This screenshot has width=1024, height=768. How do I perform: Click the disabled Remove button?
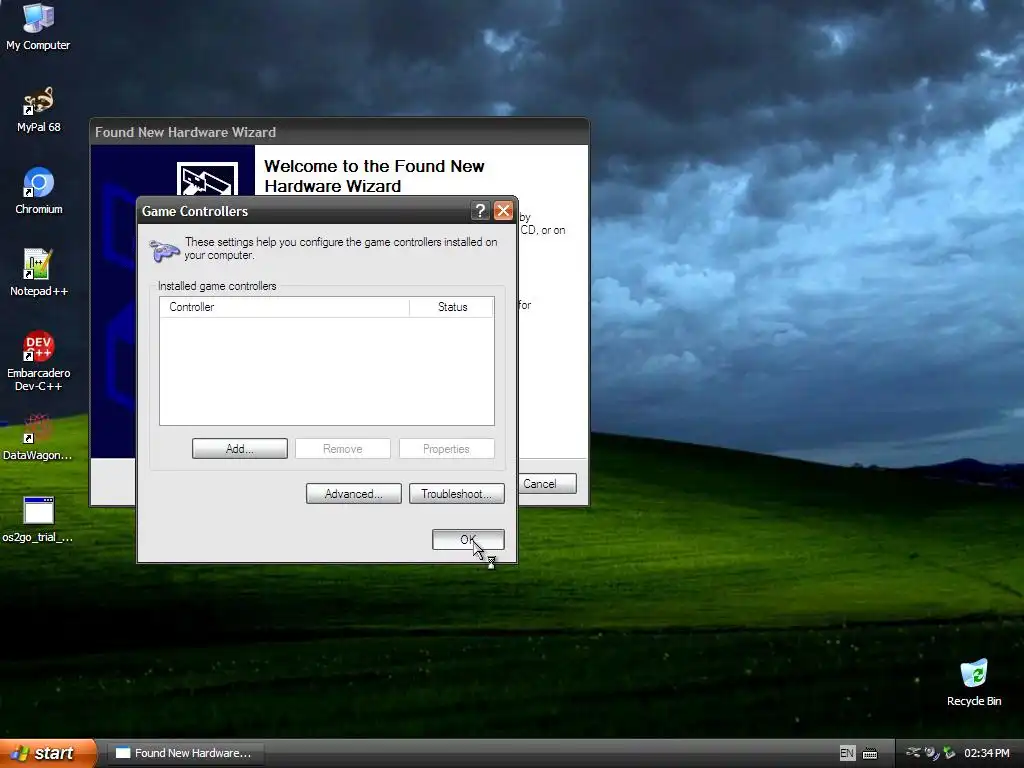(x=343, y=449)
